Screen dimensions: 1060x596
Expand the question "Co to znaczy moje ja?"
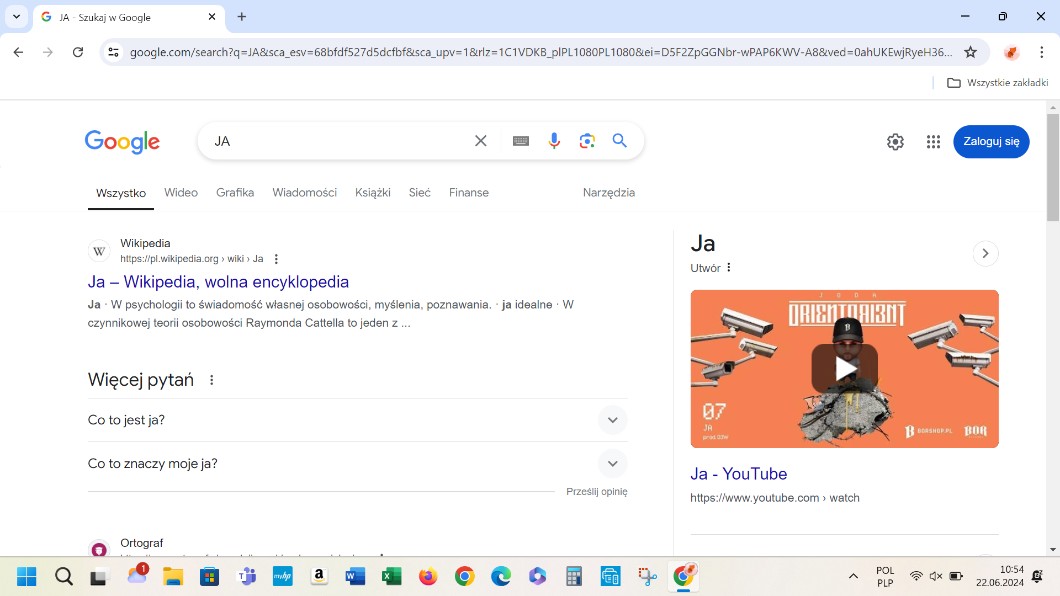[x=612, y=464]
